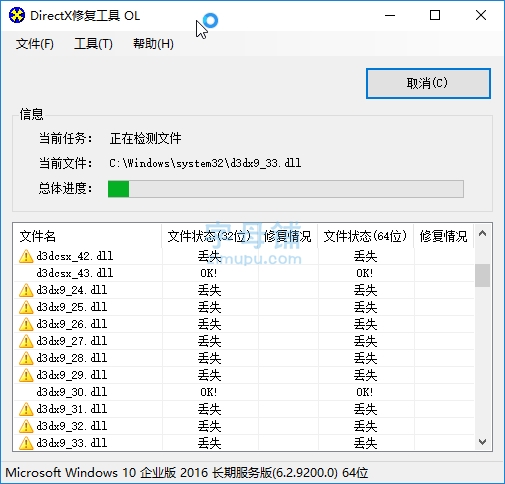The height and width of the screenshot is (484, 505).
Task: Select the d3dx9_25.dll file name
Action: tap(72, 307)
